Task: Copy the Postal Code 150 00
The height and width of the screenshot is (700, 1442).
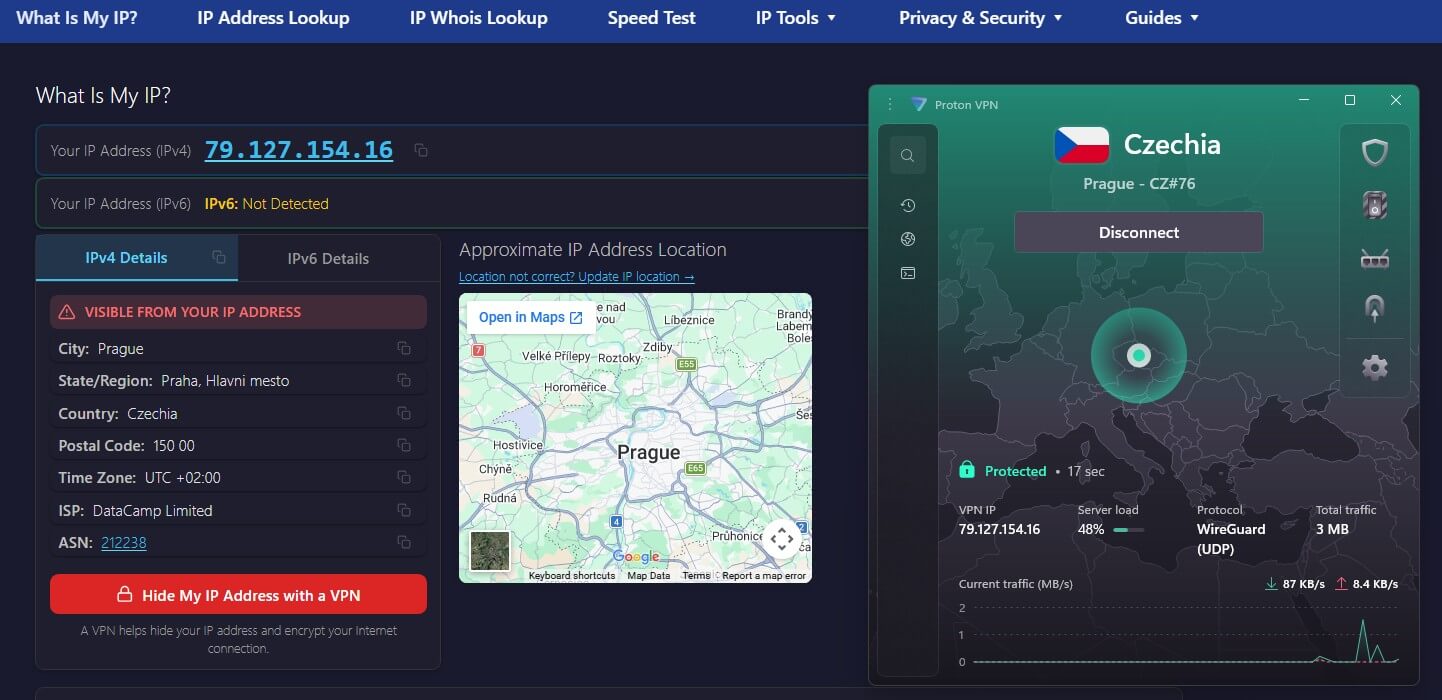Action: point(404,445)
